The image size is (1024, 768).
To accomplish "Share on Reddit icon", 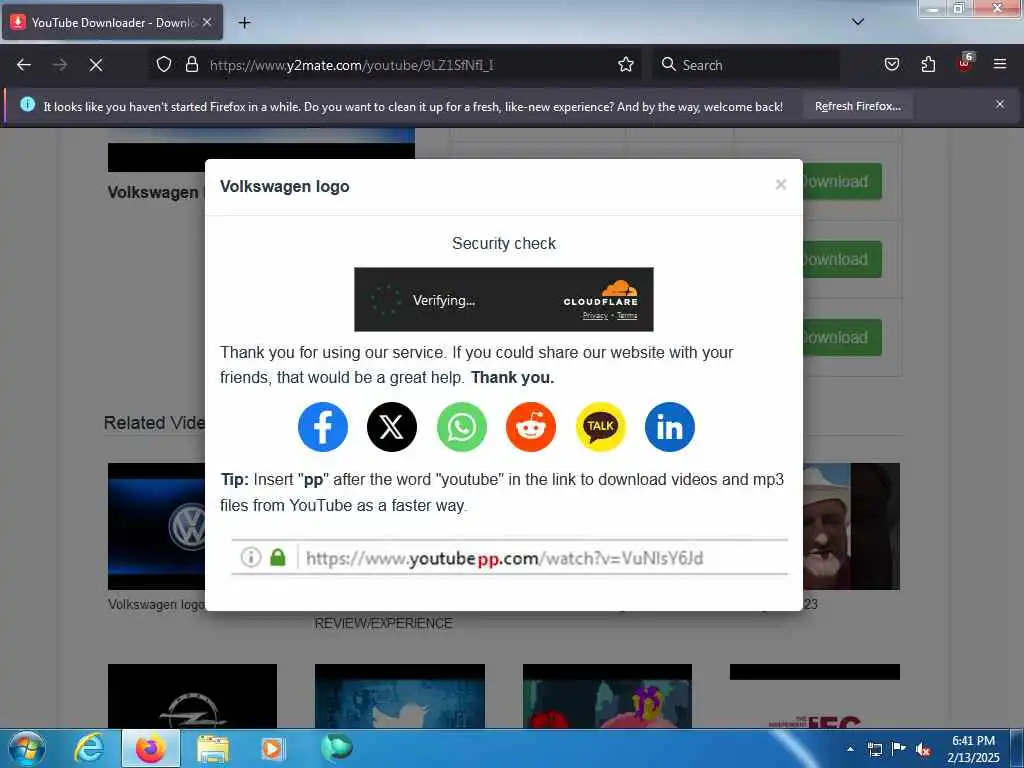I will pyautogui.click(x=531, y=427).
